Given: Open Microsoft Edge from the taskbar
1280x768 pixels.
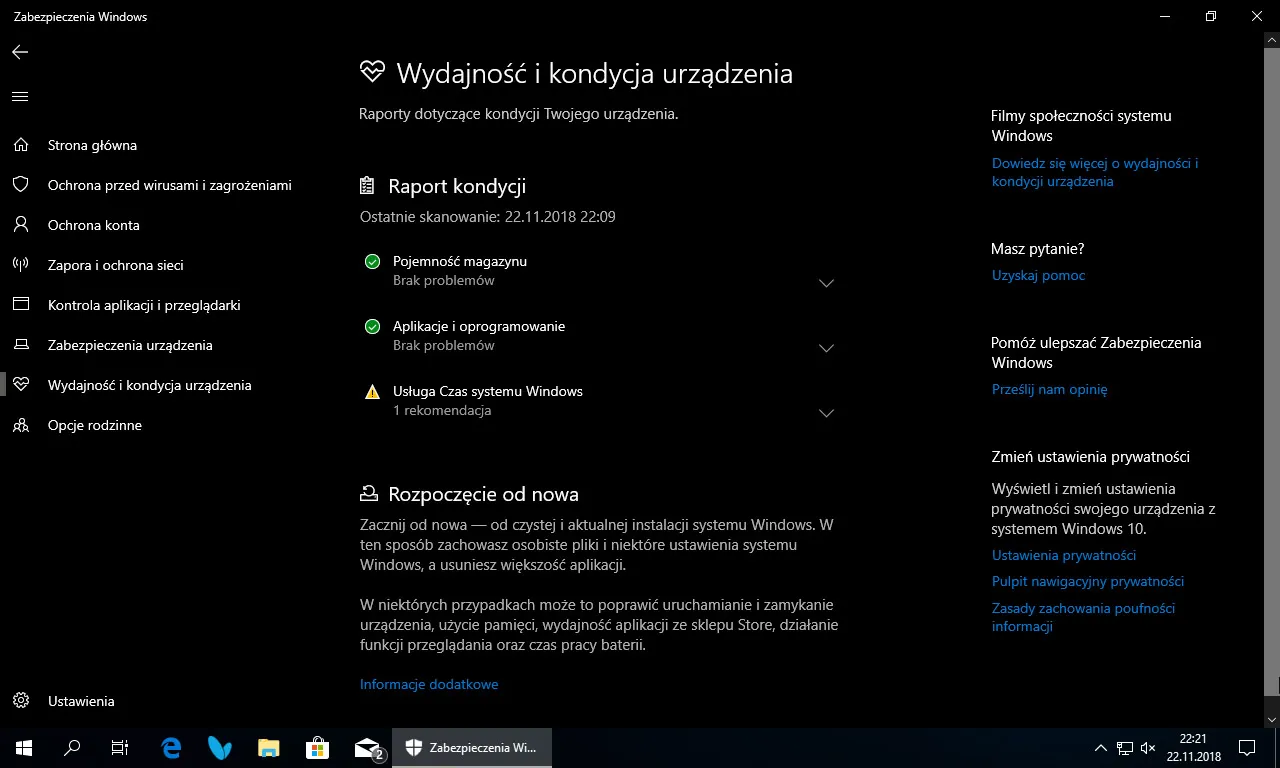Looking at the screenshot, I should tap(171, 747).
